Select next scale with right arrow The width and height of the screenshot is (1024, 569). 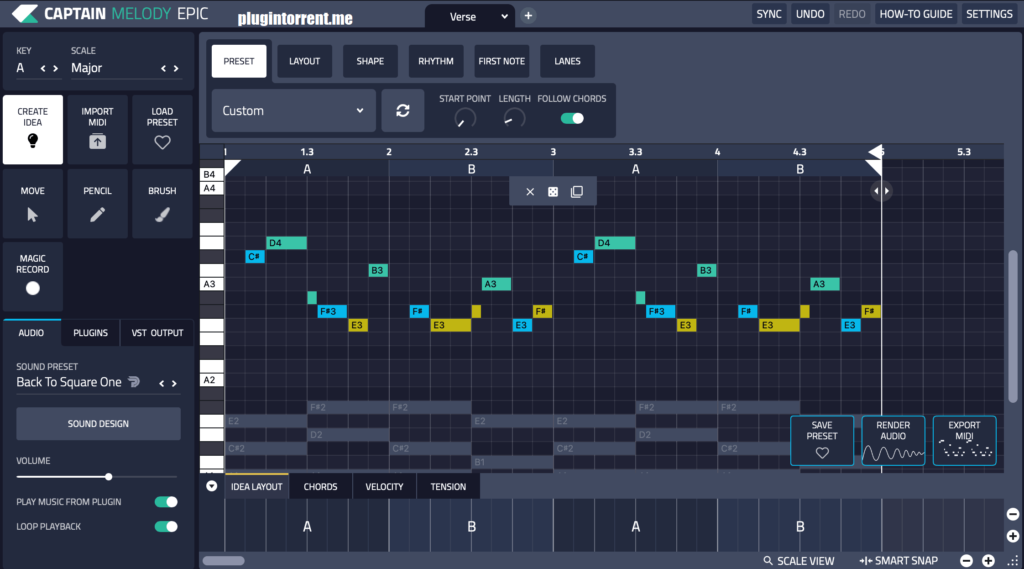176,68
